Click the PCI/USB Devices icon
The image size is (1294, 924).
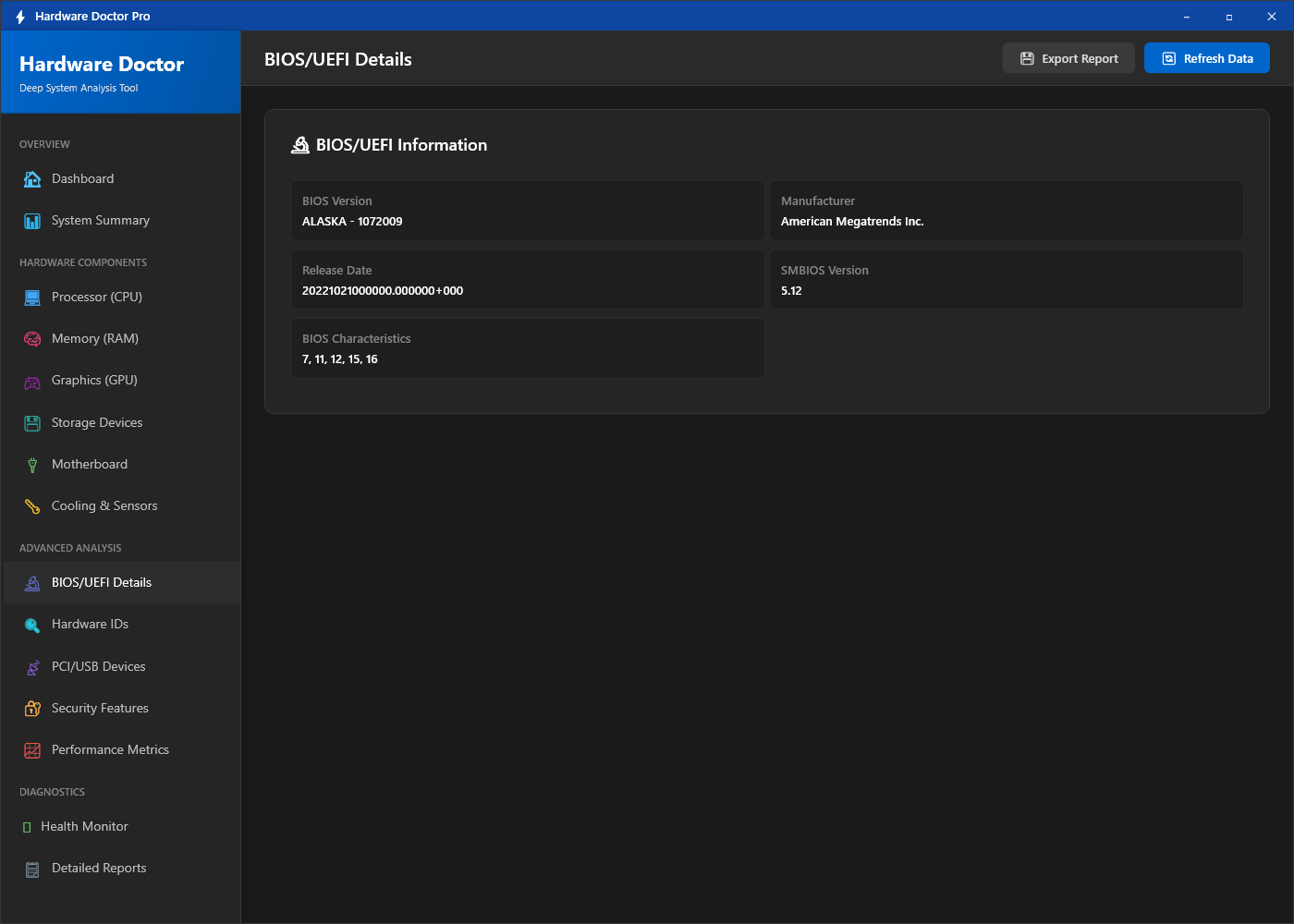click(x=32, y=667)
